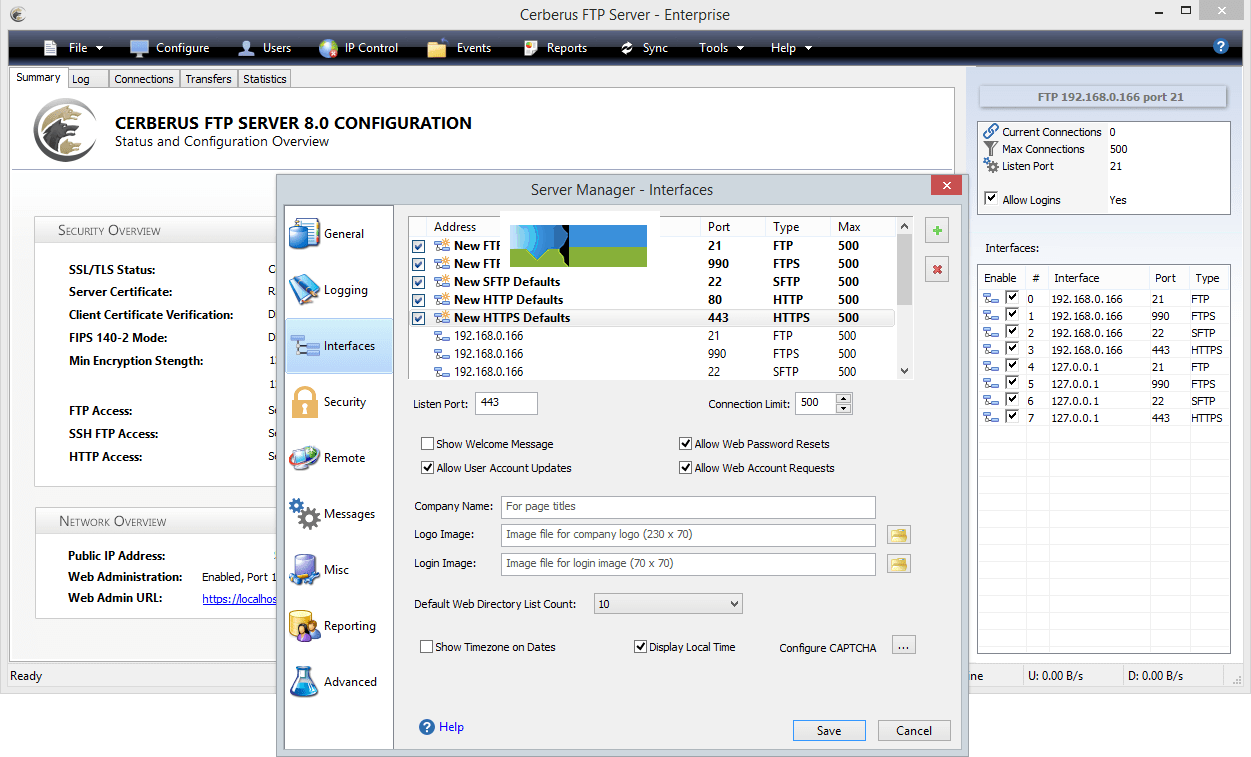The image size is (1251, 757).
Task: Click into the Logo Image path field
Action: tap(688, 535)
